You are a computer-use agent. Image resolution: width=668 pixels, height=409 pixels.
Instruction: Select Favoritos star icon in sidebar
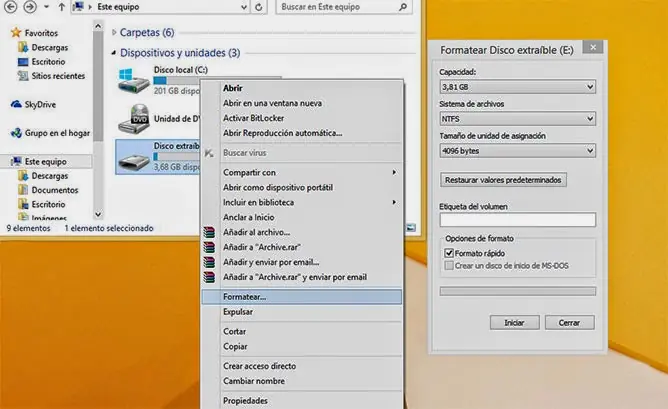point(16,32)
